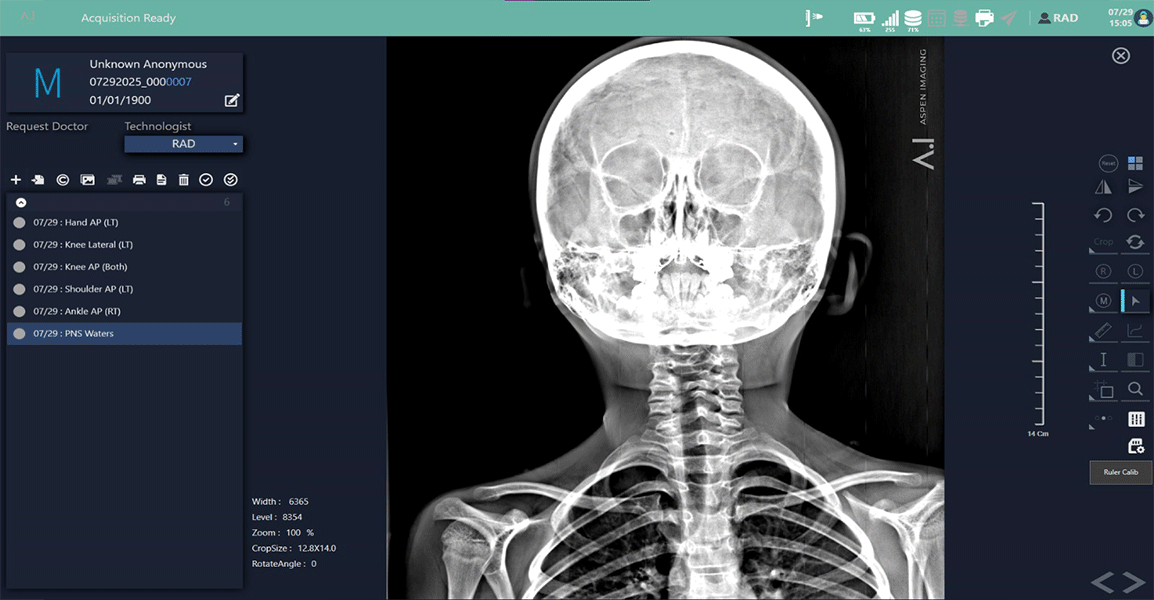Expand the grid layout options

point(1135,161)
